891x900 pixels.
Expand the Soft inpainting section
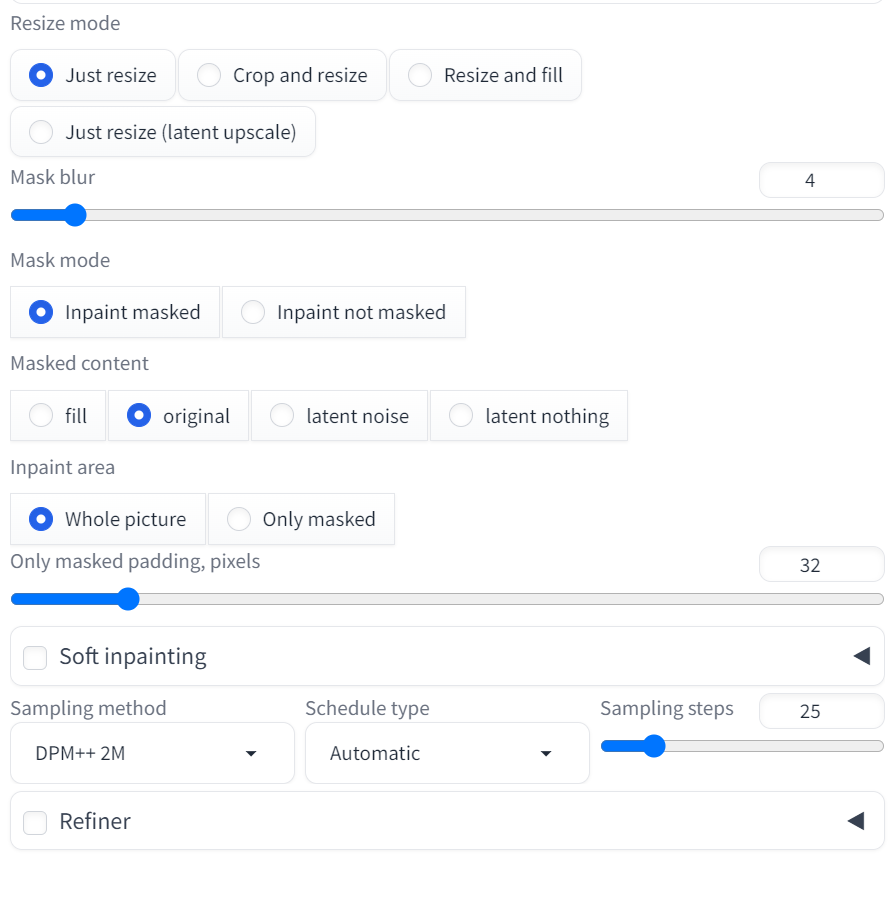pos(857,656)
